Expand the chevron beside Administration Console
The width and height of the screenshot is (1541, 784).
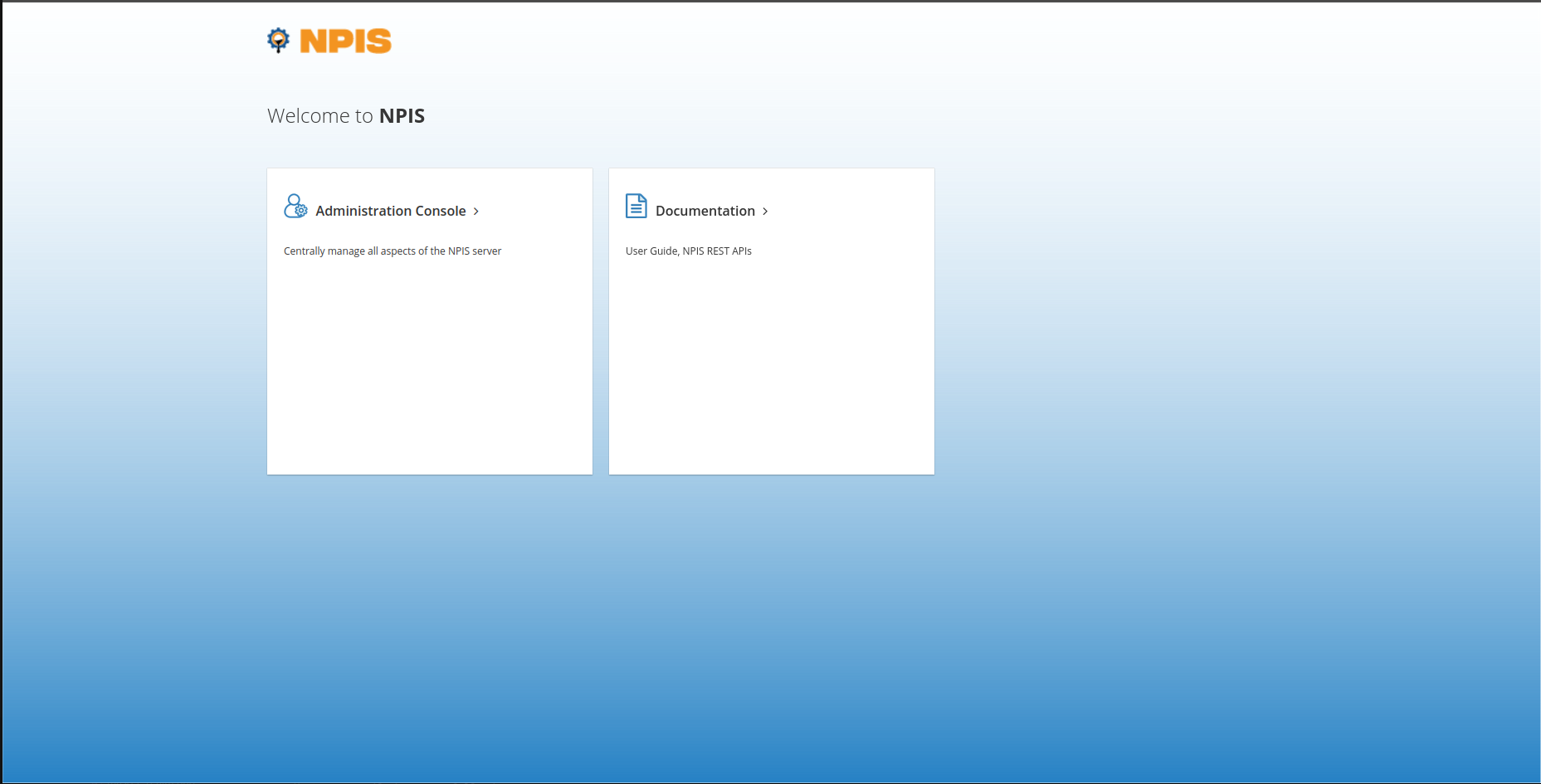pyautogui.click(x=476, y=212)
